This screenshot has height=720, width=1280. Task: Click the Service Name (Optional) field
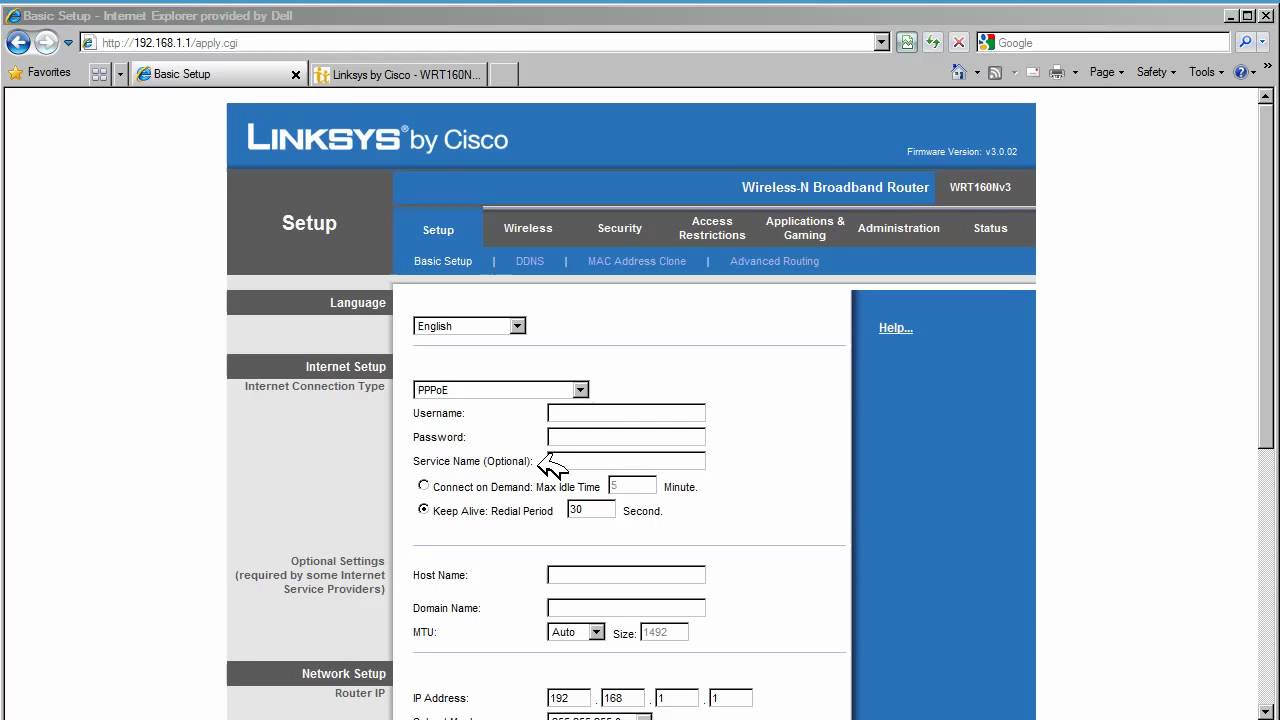(626, 461)
